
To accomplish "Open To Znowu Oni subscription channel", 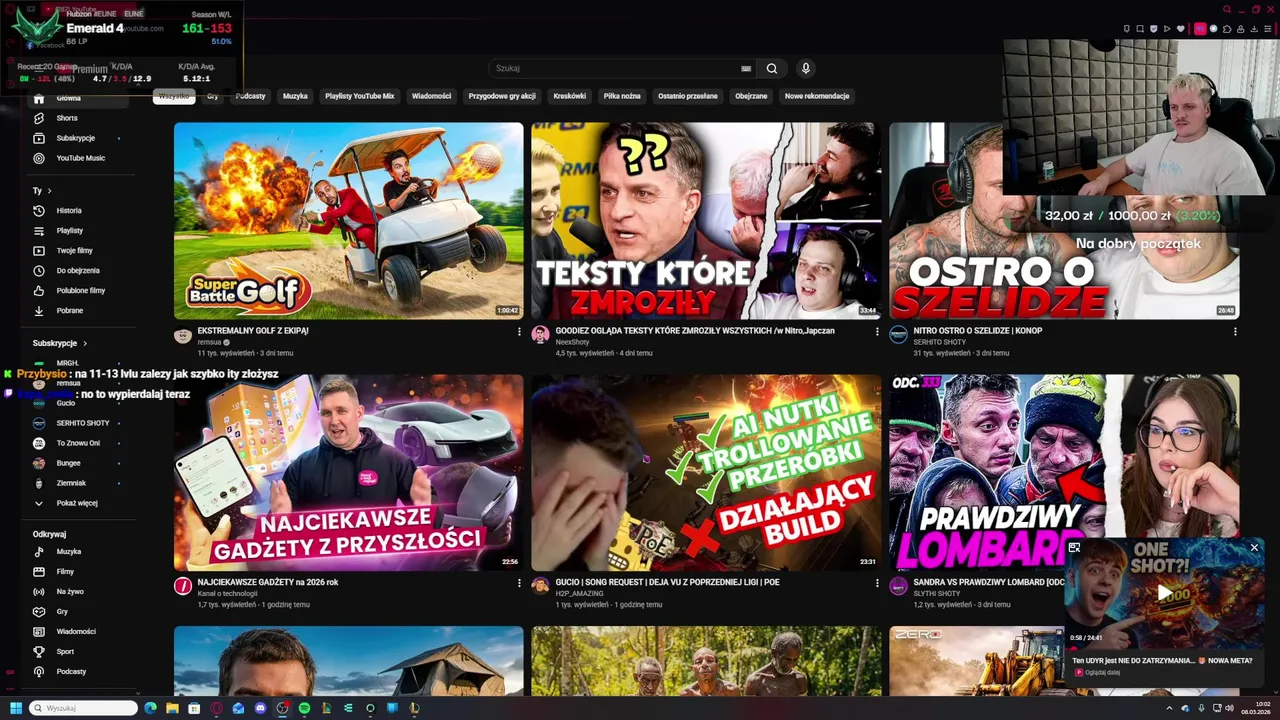I will (x=78, y=443).
